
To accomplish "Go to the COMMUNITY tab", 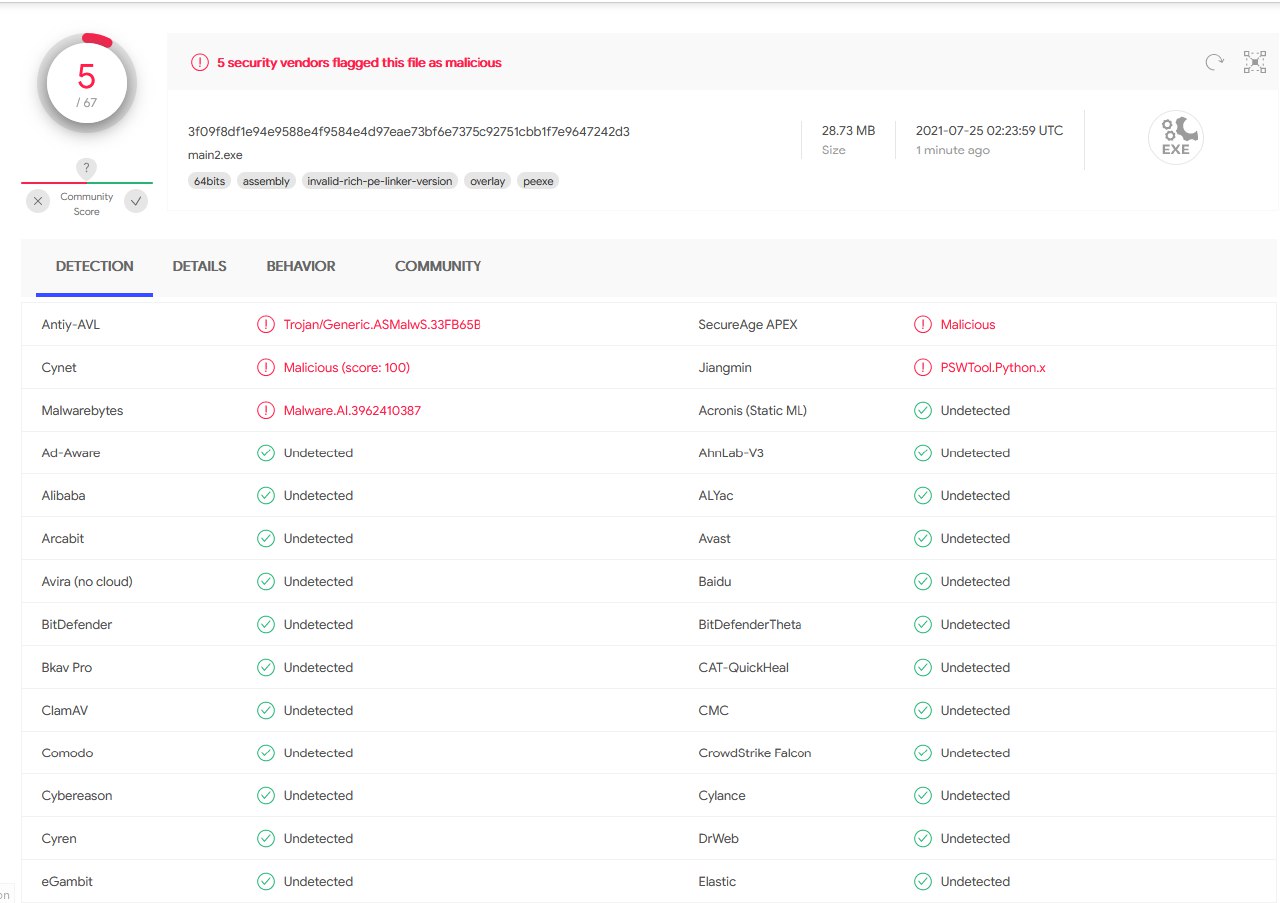I will (x=438, y=266).
